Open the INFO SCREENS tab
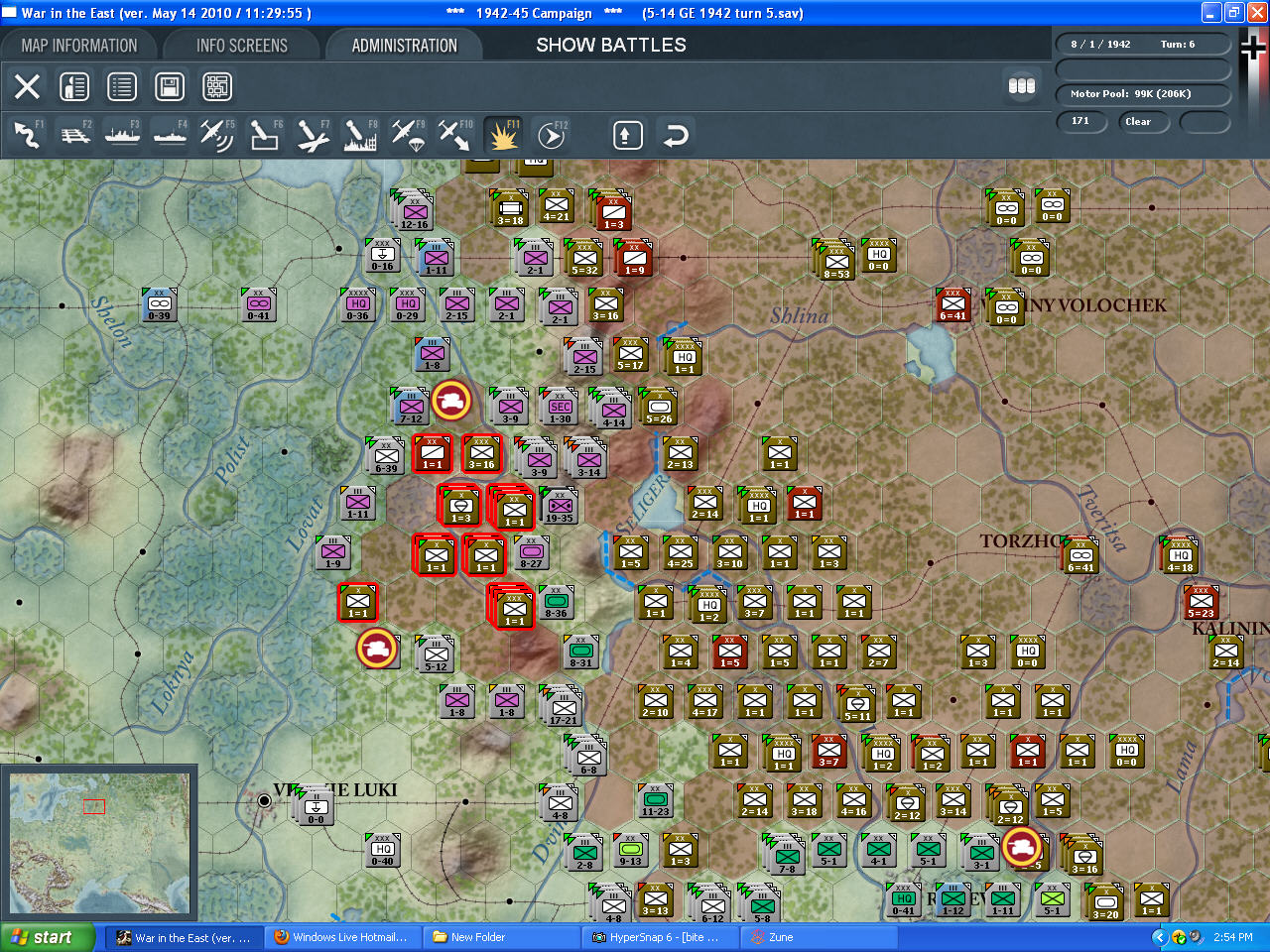 coord(242,46)
